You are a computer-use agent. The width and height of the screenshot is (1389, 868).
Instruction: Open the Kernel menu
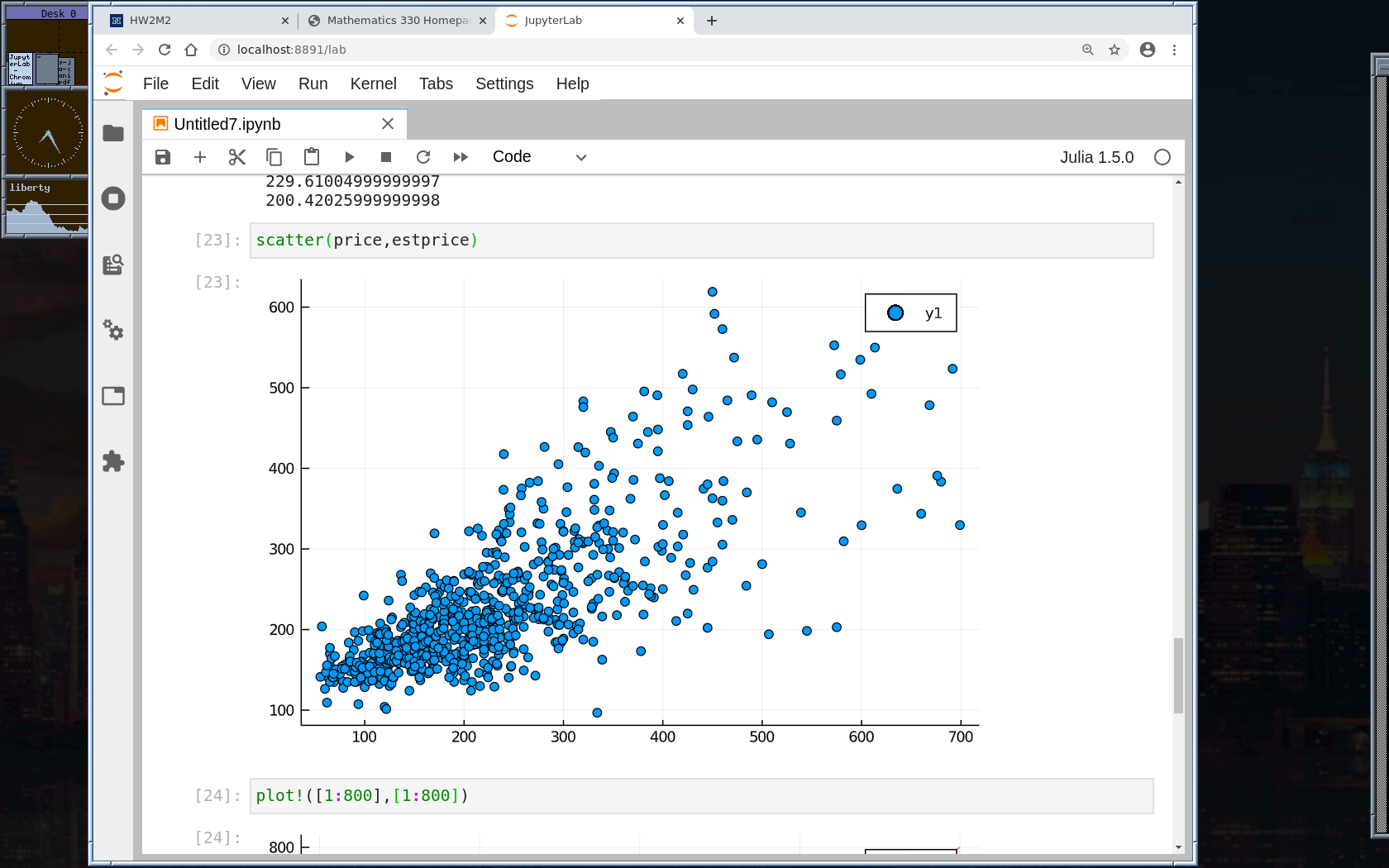(x=373, y=83)
